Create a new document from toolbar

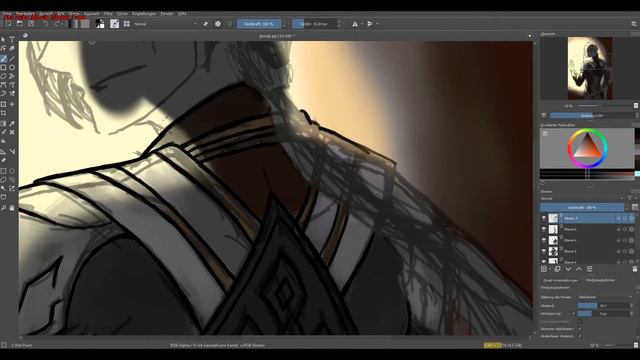8,24
